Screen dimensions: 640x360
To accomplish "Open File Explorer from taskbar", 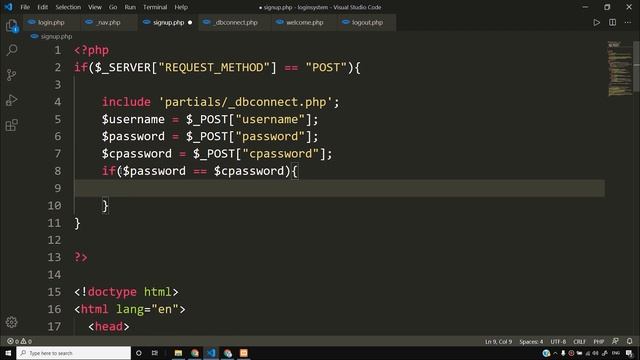I will point(178,353).
